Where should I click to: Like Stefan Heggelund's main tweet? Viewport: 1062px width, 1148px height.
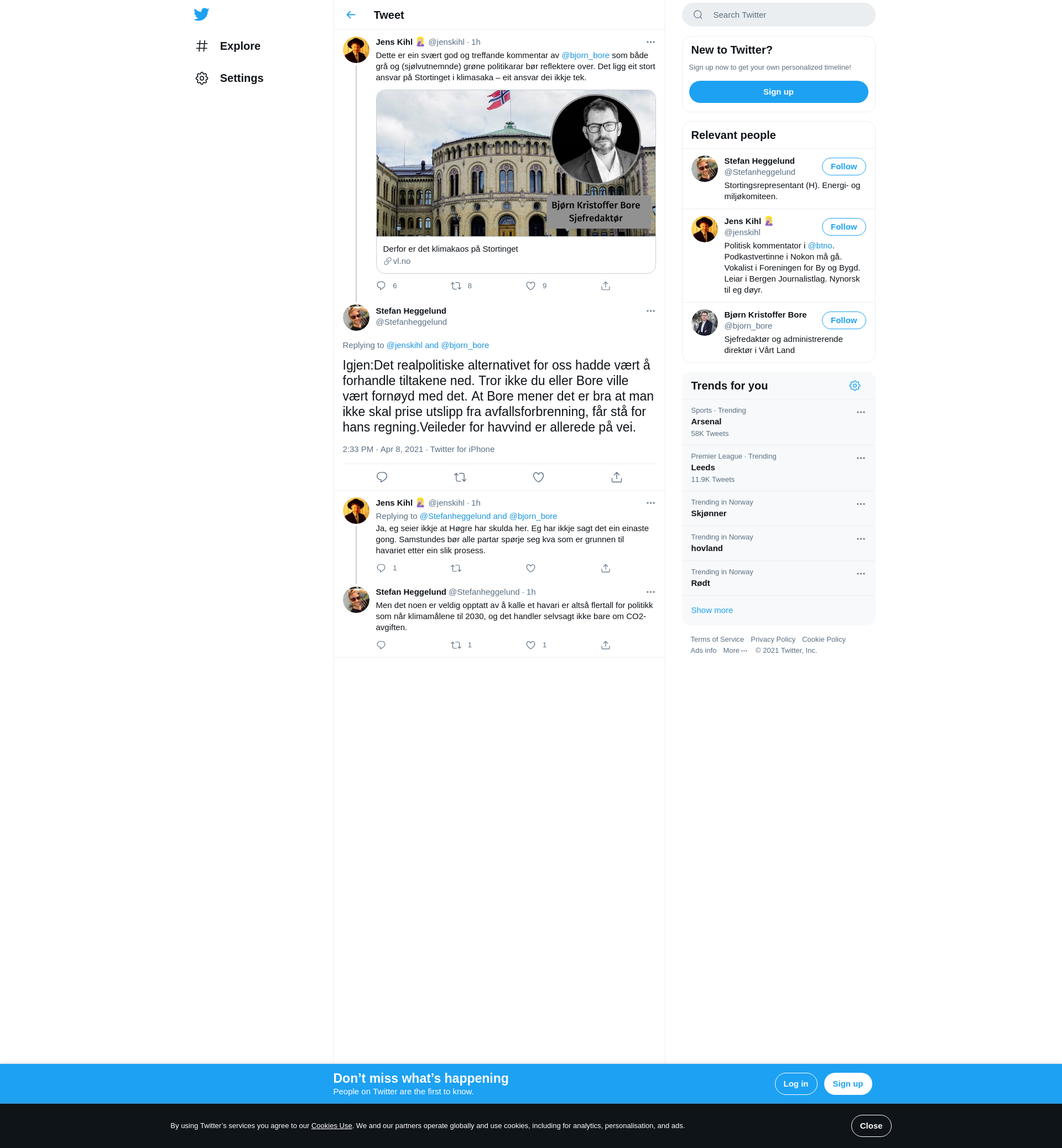click(x=538, y=477)
